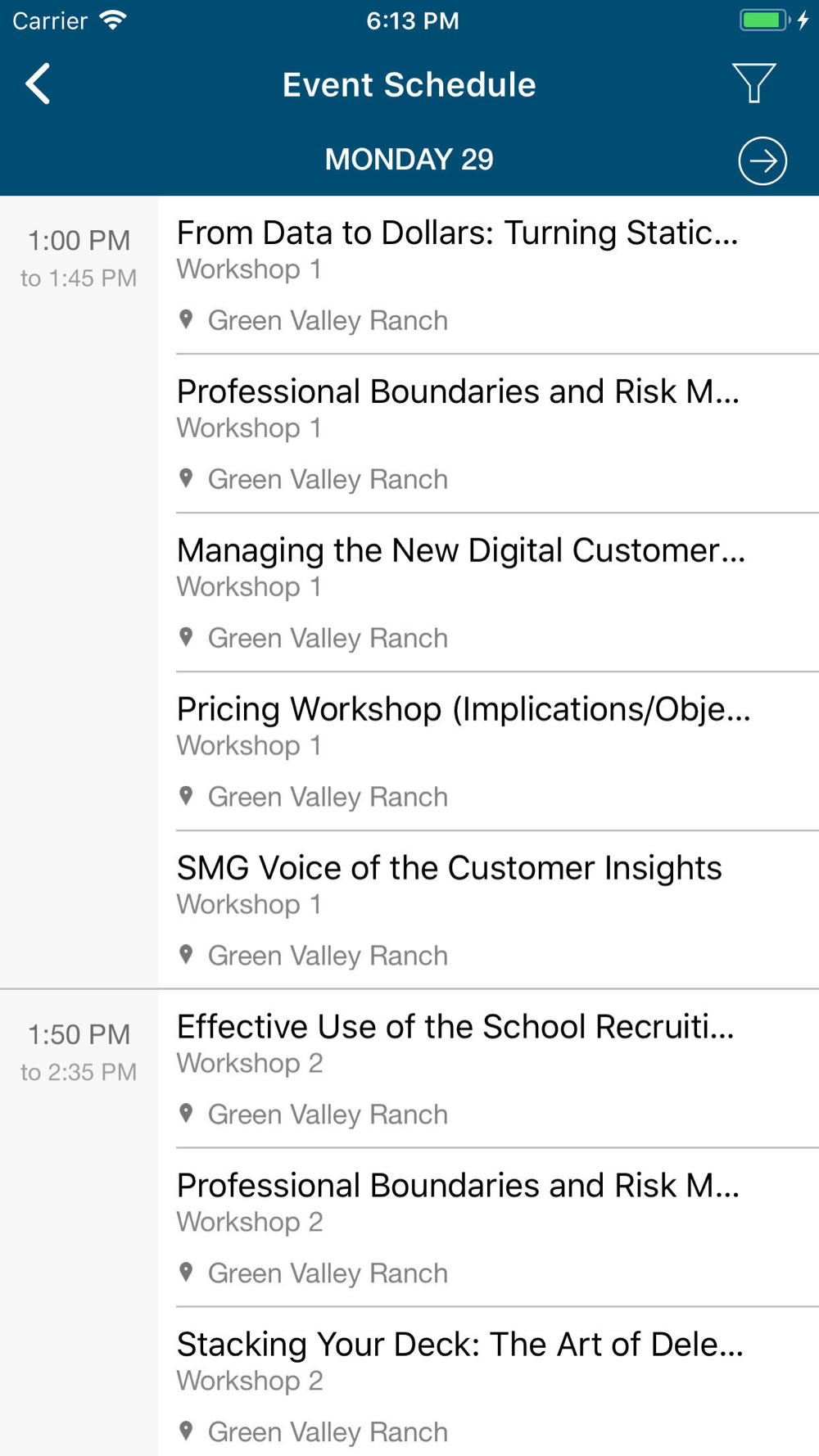819x1456 pixels.
Task: Tap the back arrow icon
Action: (x=38, y=84)
